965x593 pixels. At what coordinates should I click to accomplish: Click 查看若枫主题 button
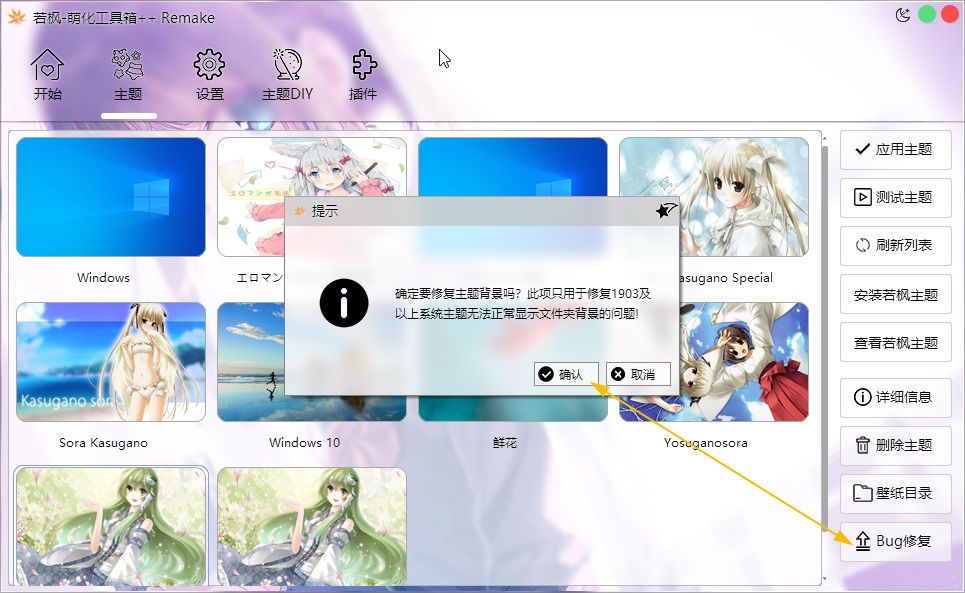(895, 343)
